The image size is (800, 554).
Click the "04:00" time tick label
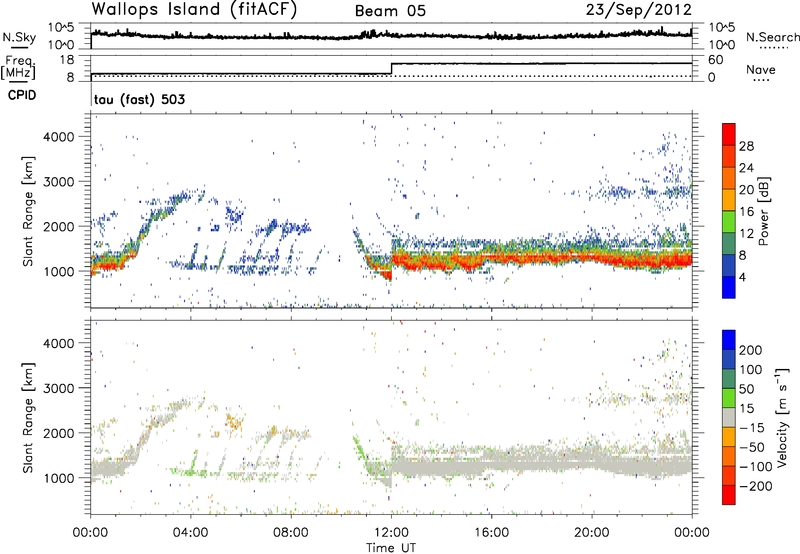click(190, 533)
